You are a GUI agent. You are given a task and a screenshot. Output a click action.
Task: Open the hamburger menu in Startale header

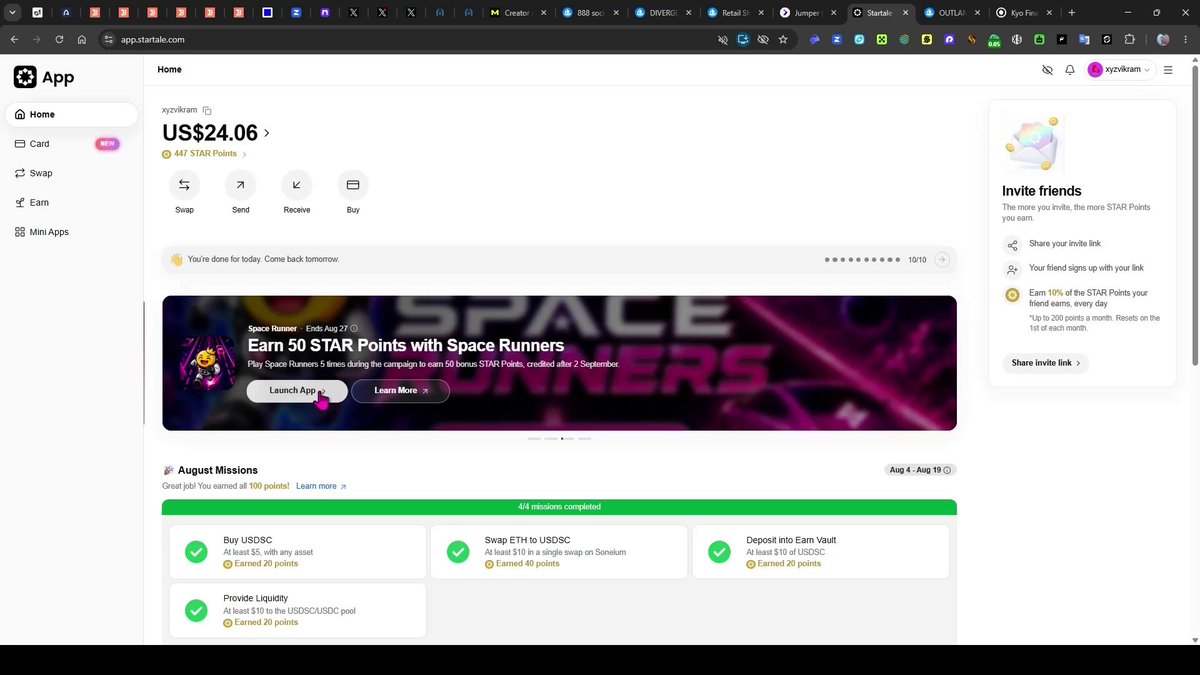tap(1167, 70)
